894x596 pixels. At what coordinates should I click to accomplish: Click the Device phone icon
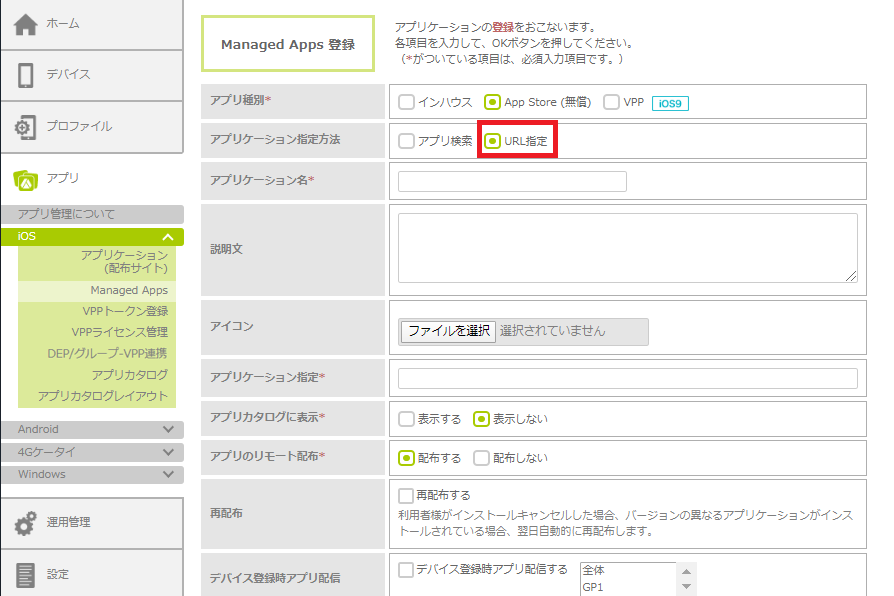[26, 75]
